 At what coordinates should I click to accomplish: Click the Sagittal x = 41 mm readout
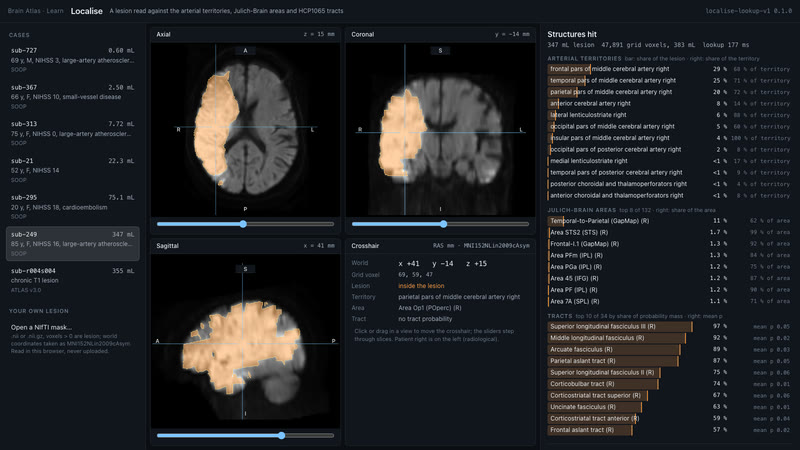pyautogui.click(x=319, y=246)
